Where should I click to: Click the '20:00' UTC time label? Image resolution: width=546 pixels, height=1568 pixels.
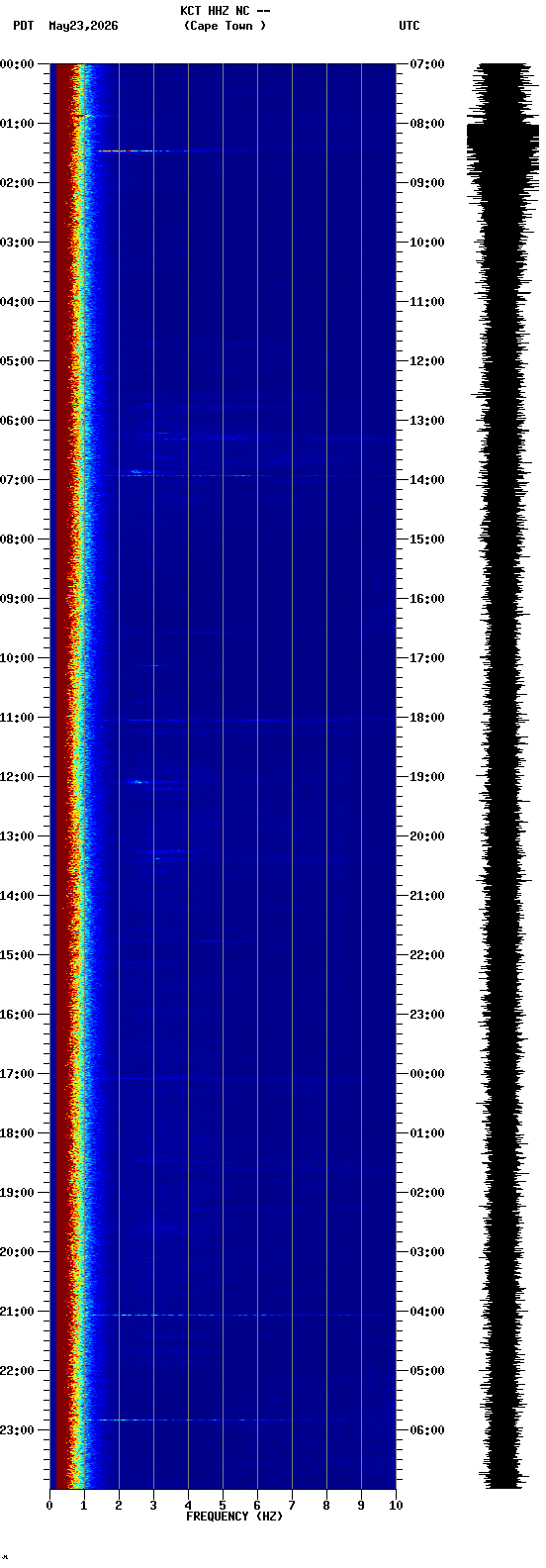pos(427,836)
